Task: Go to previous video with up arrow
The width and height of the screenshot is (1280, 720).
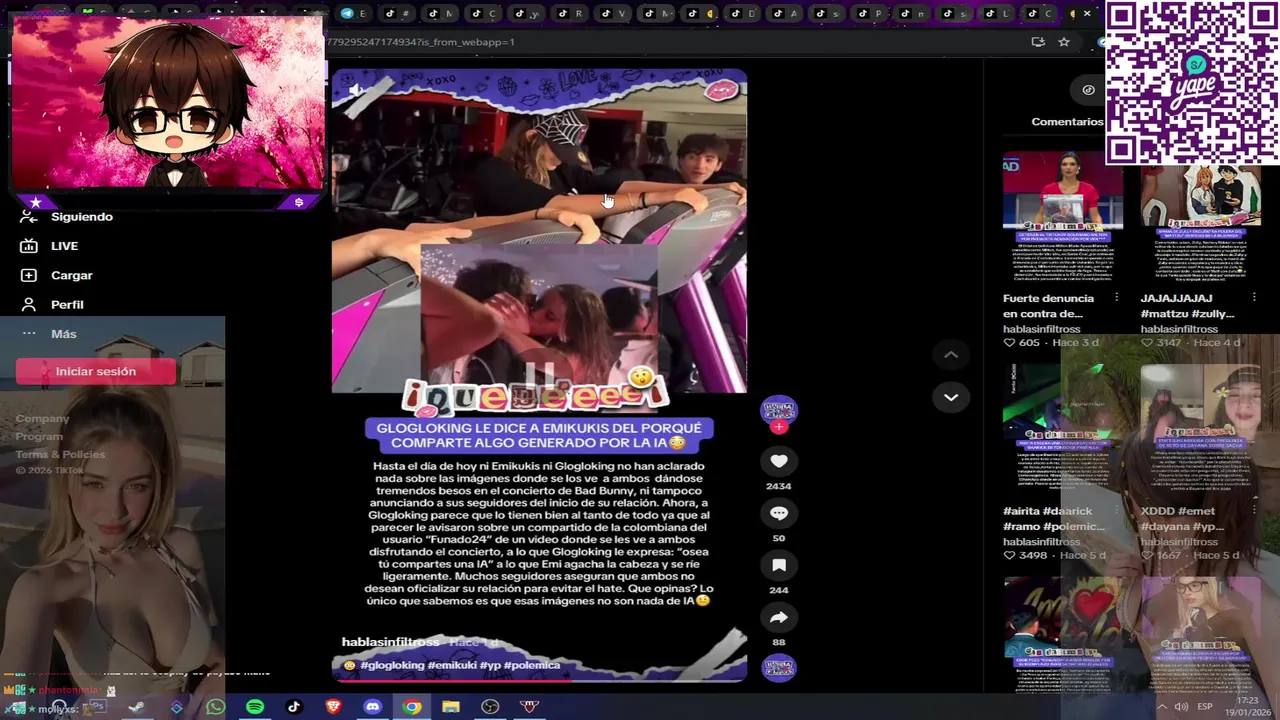Action: click(x=951, y=355)
